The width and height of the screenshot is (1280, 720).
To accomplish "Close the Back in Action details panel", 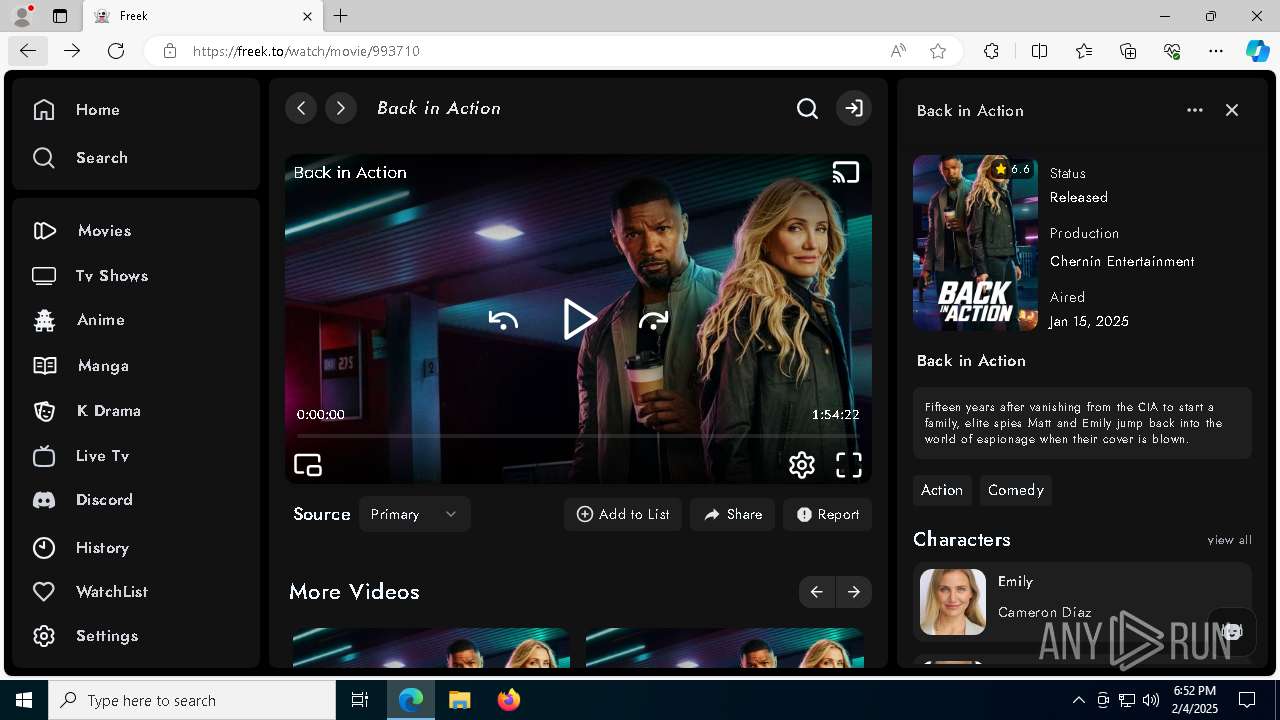I will [1232, 110].
